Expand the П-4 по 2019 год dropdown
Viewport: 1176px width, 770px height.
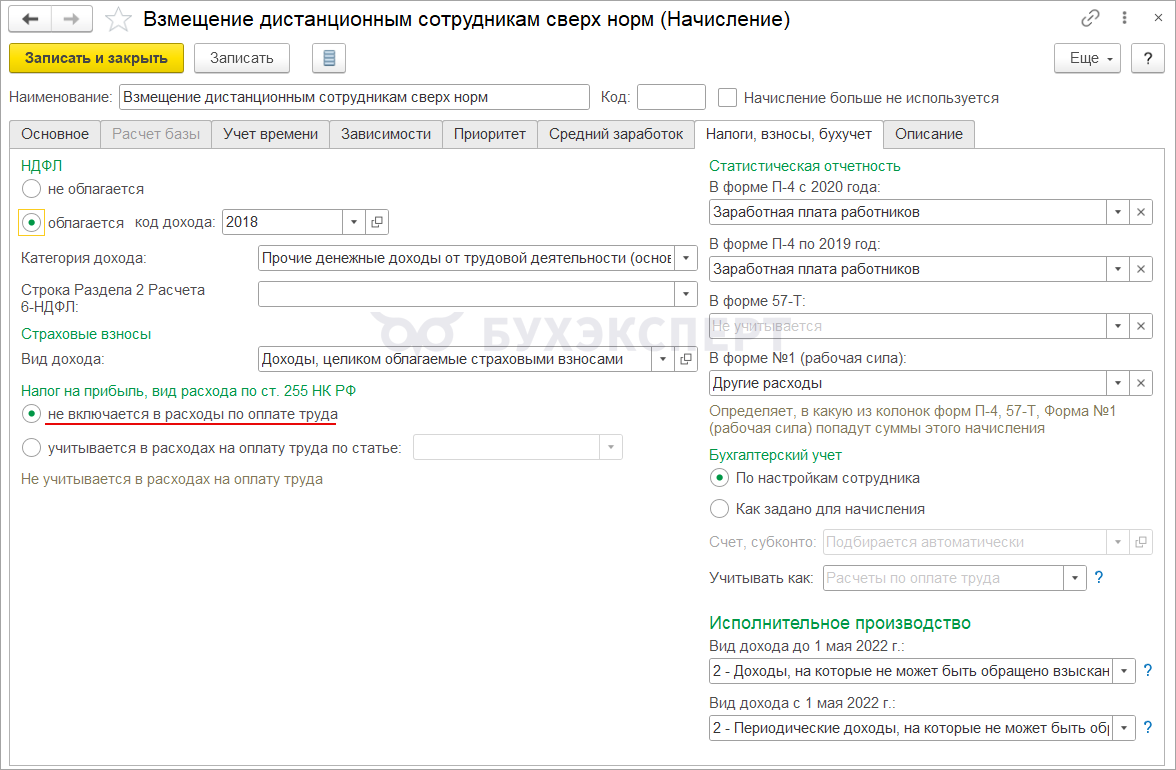tap(1118, 269)
